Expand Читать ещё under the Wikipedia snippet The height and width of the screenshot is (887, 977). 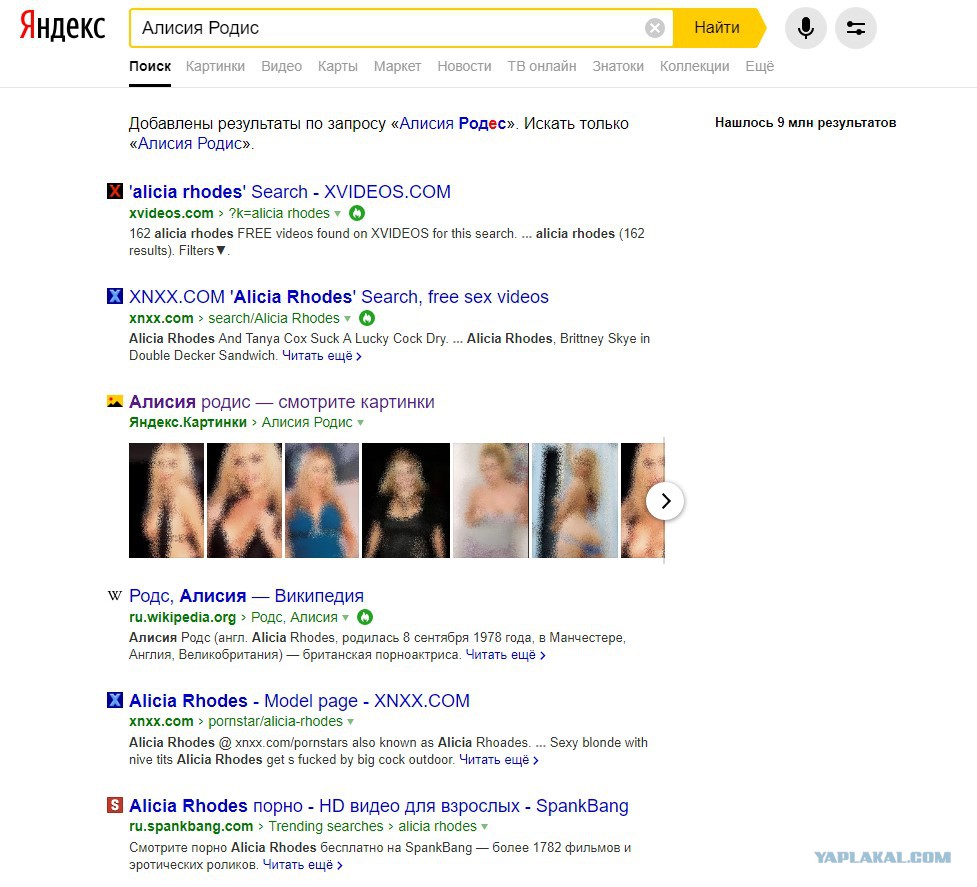505,655
